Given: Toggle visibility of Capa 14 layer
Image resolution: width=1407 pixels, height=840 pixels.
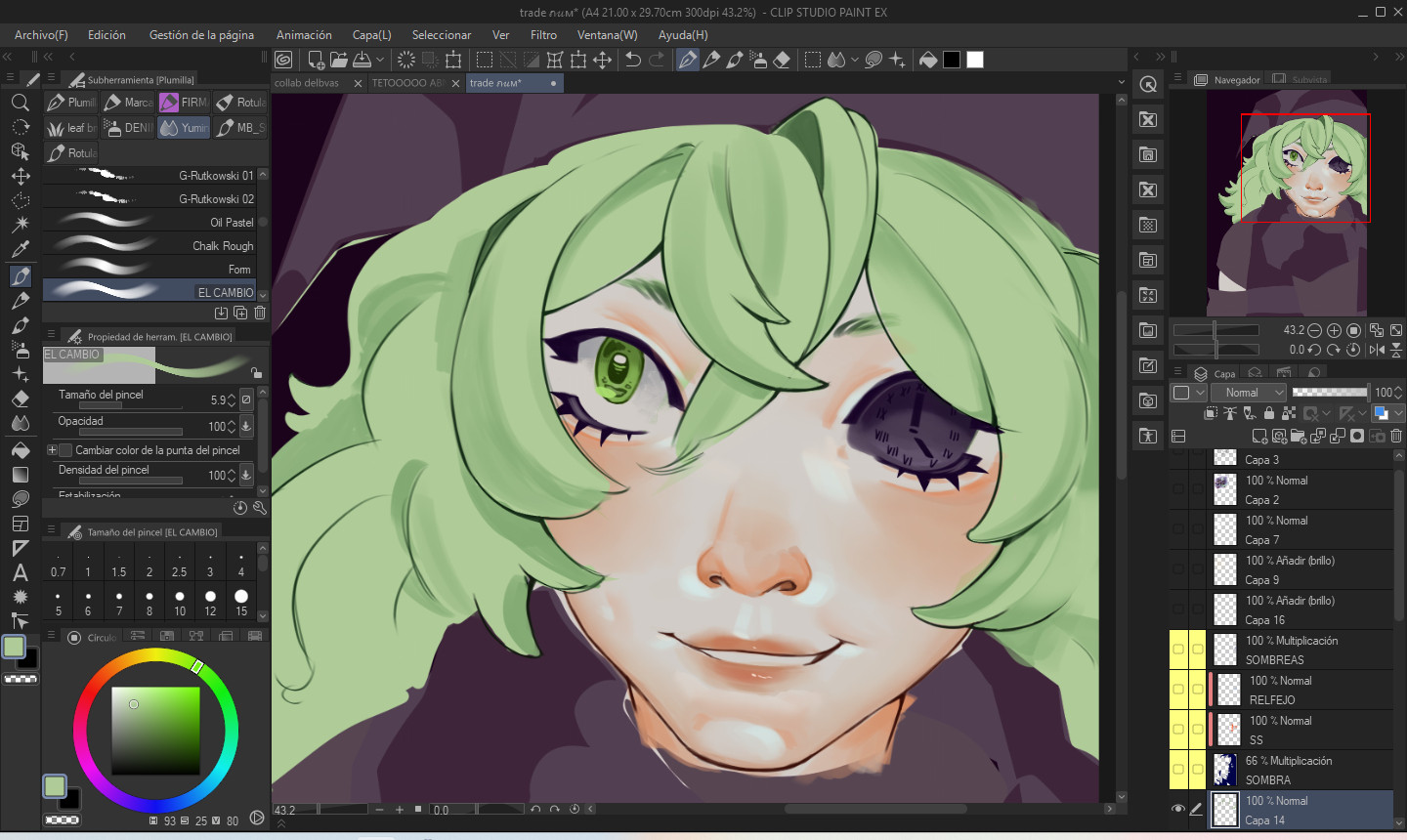Looking at the screenshot, I should click(1178, 810).
